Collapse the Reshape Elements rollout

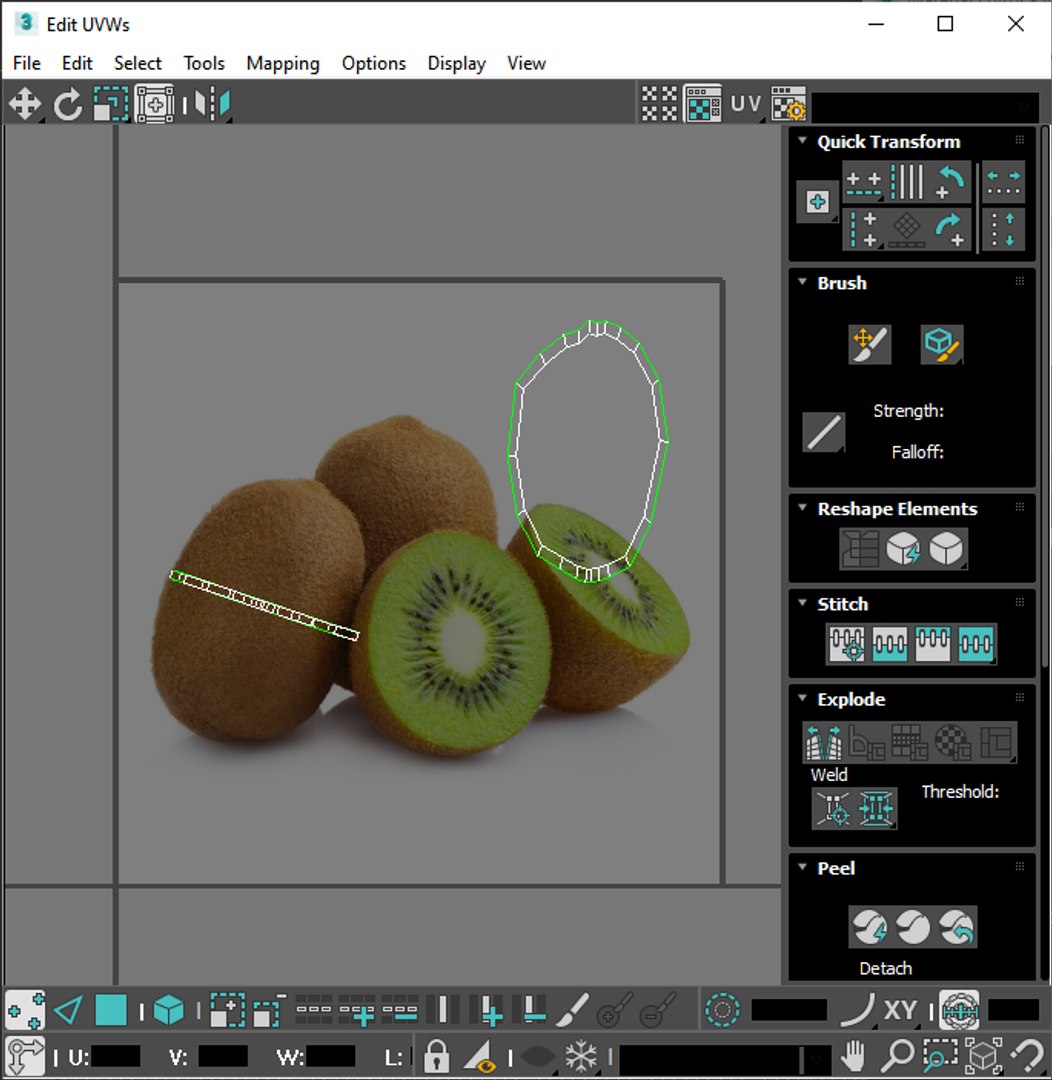(x=803, y=508)
